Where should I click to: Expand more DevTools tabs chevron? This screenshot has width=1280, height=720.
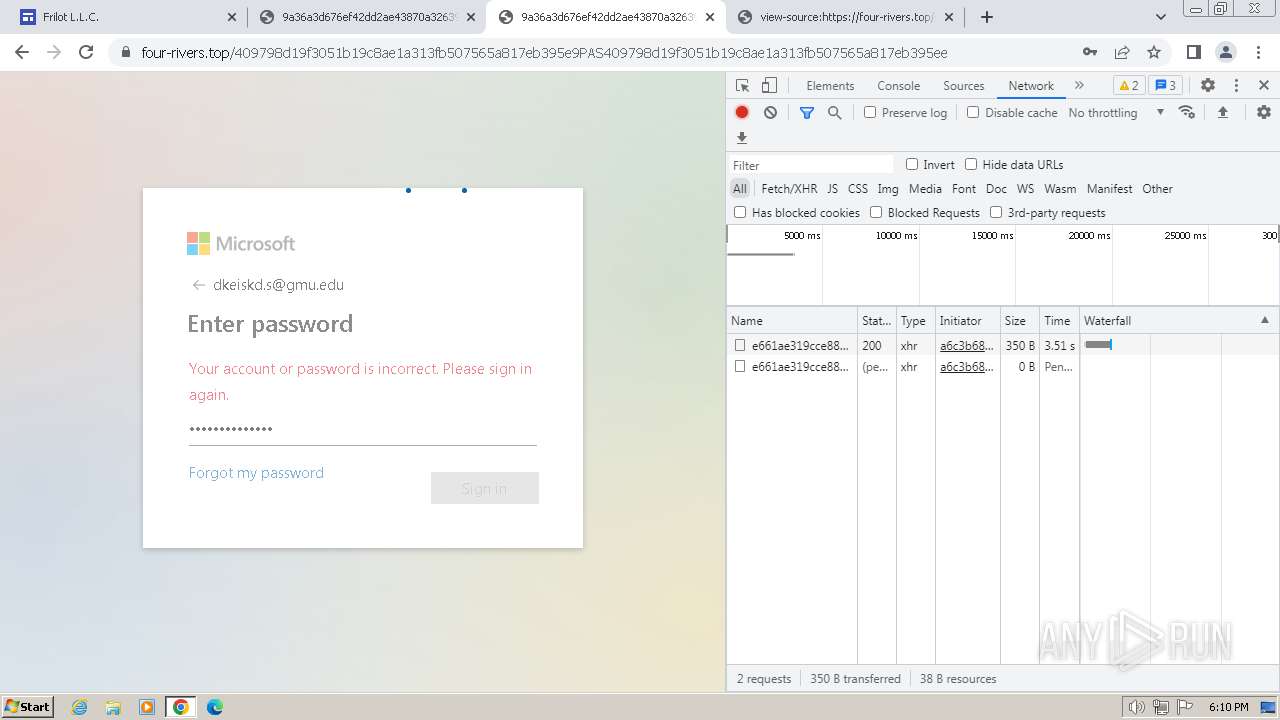[1079, 86]
